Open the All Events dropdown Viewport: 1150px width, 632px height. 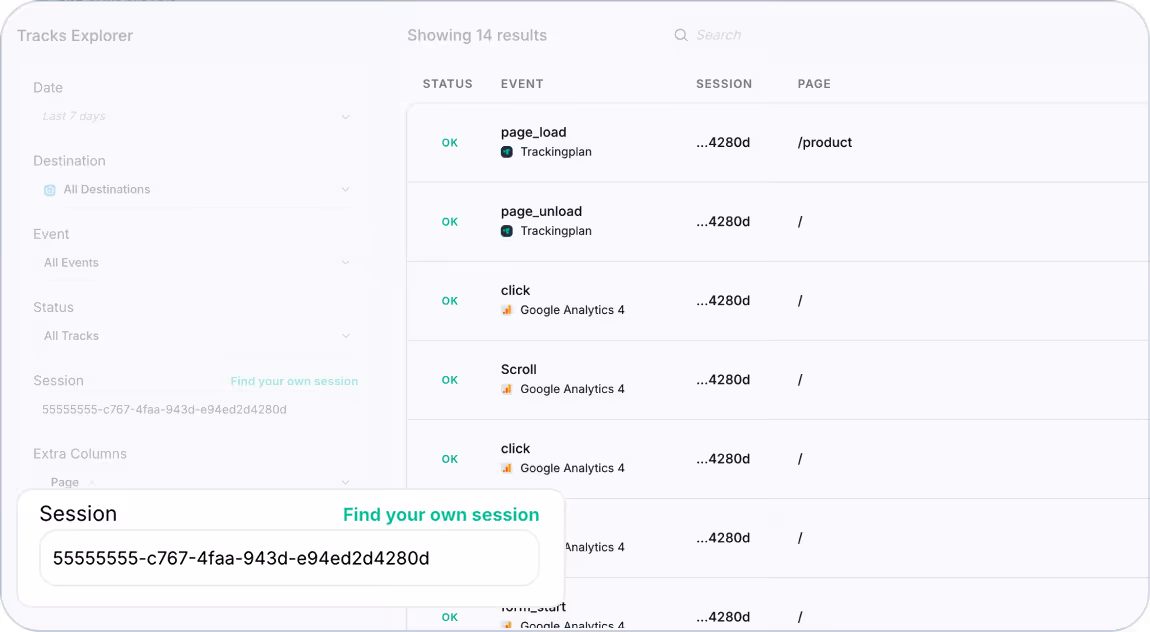196,263
